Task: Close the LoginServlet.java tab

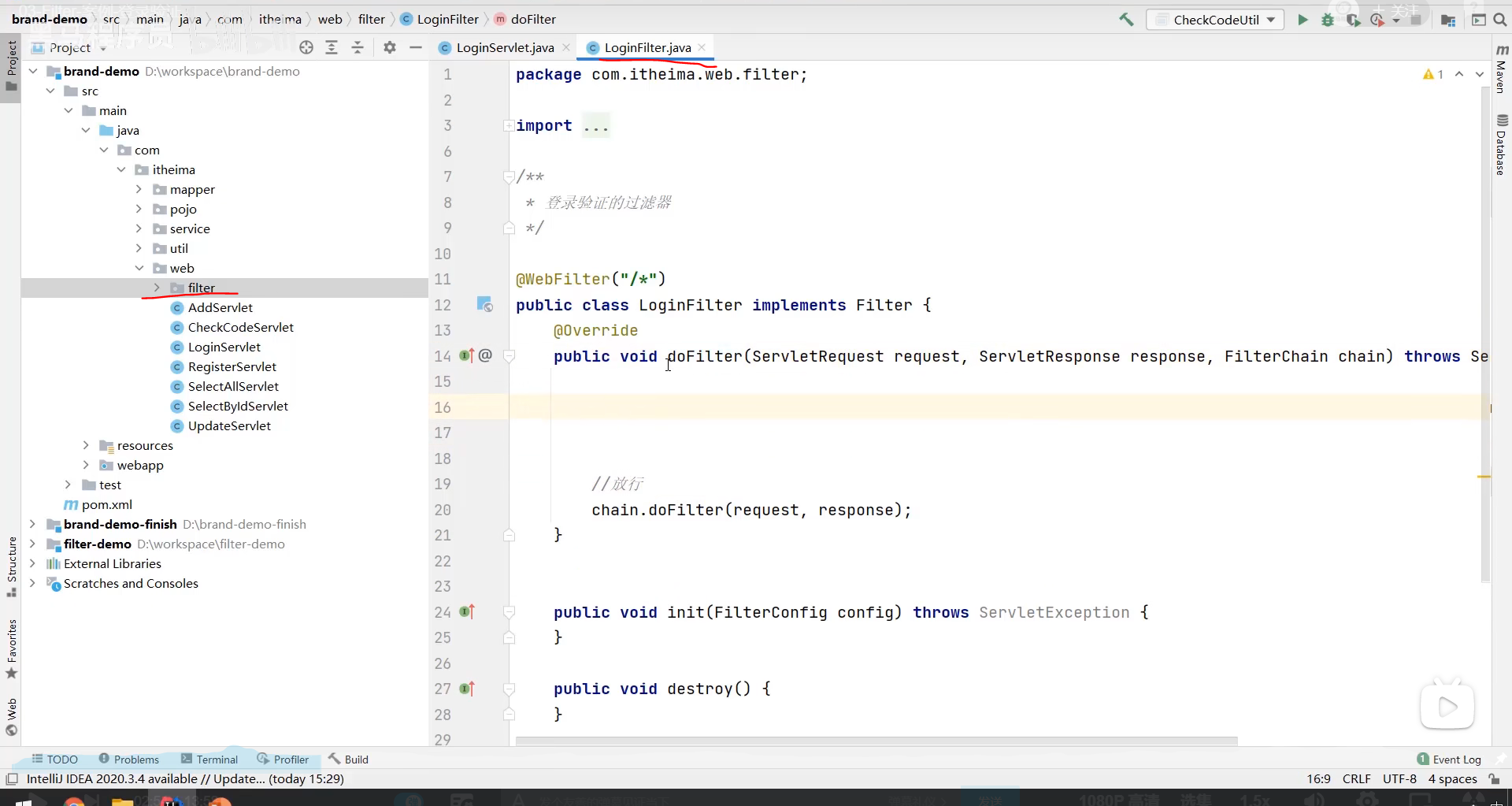Action: tap(566, 47)
